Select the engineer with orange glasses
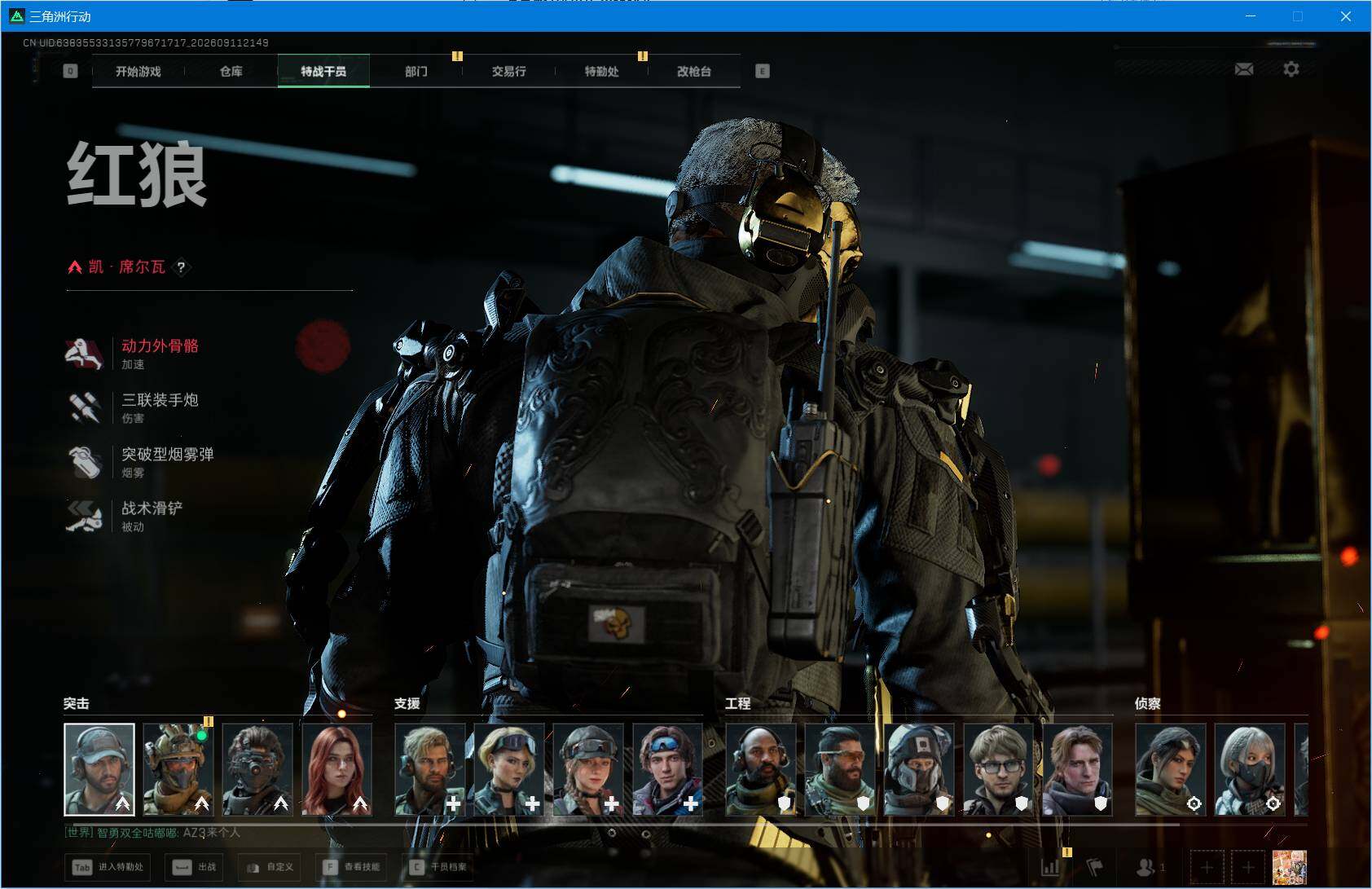1372x889 pixels. coord(840,769)
